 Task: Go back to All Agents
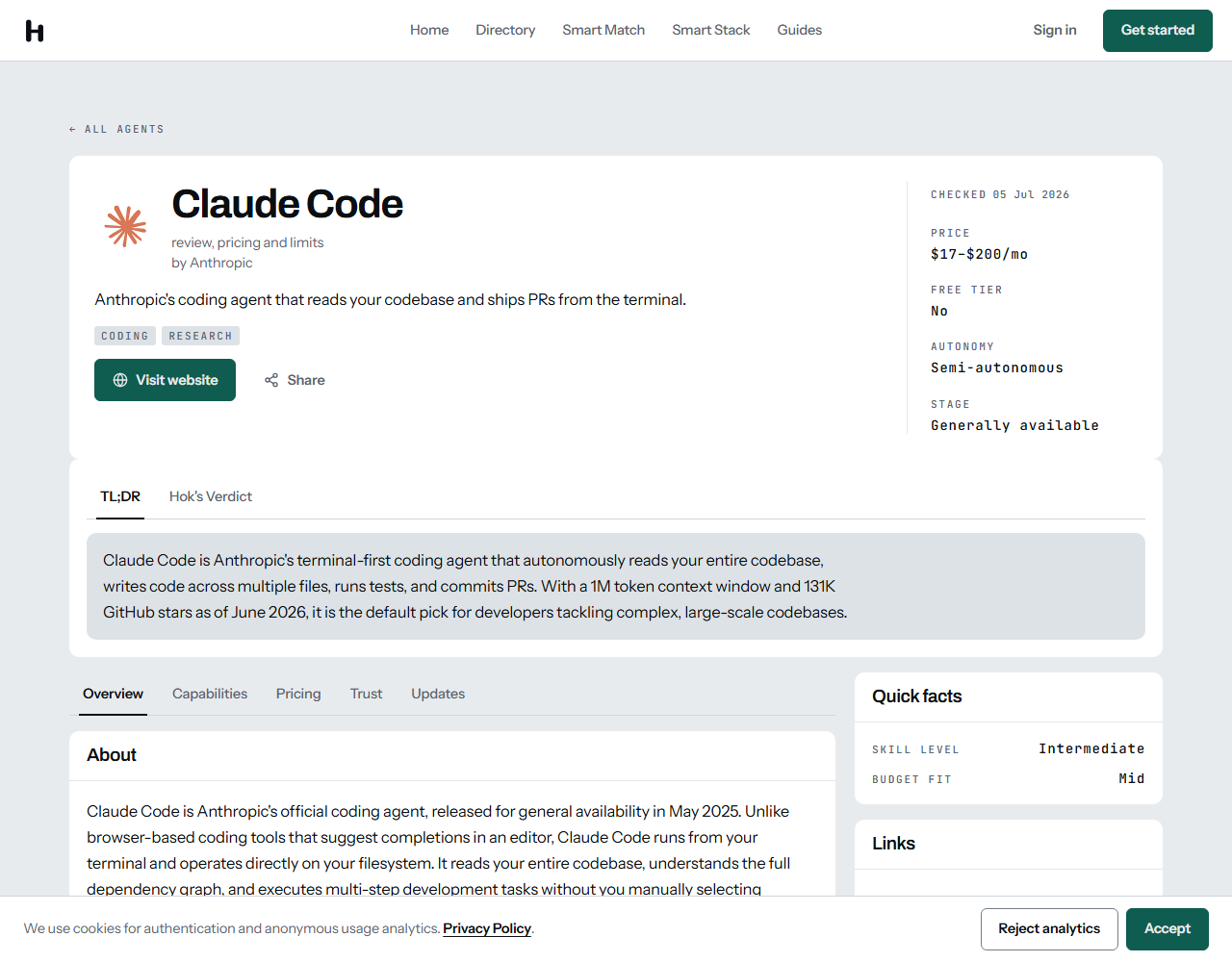tap(116, 129)
